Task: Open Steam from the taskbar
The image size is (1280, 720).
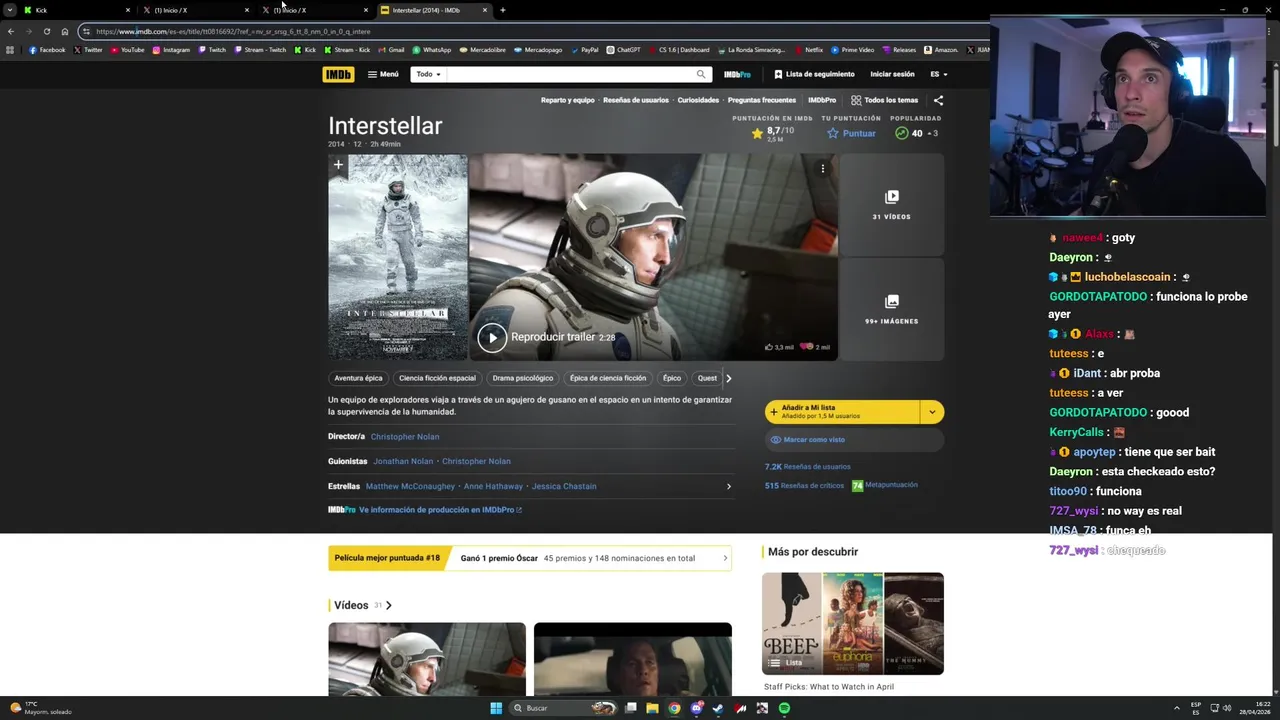Action: [x=718, y=708]
